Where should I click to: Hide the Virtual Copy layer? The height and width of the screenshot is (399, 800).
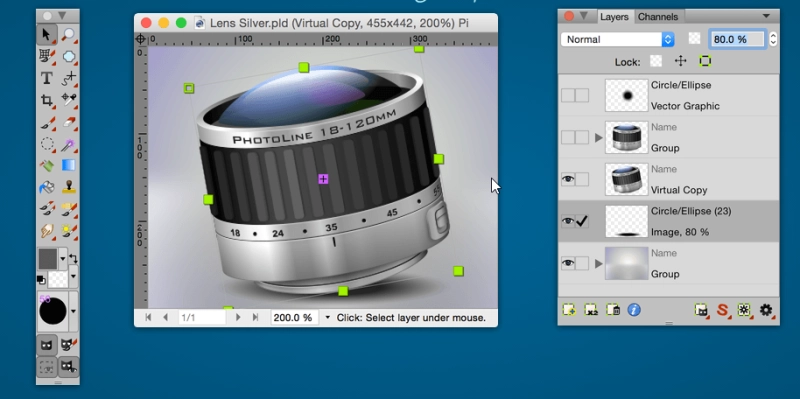click(x=567, y=179)
